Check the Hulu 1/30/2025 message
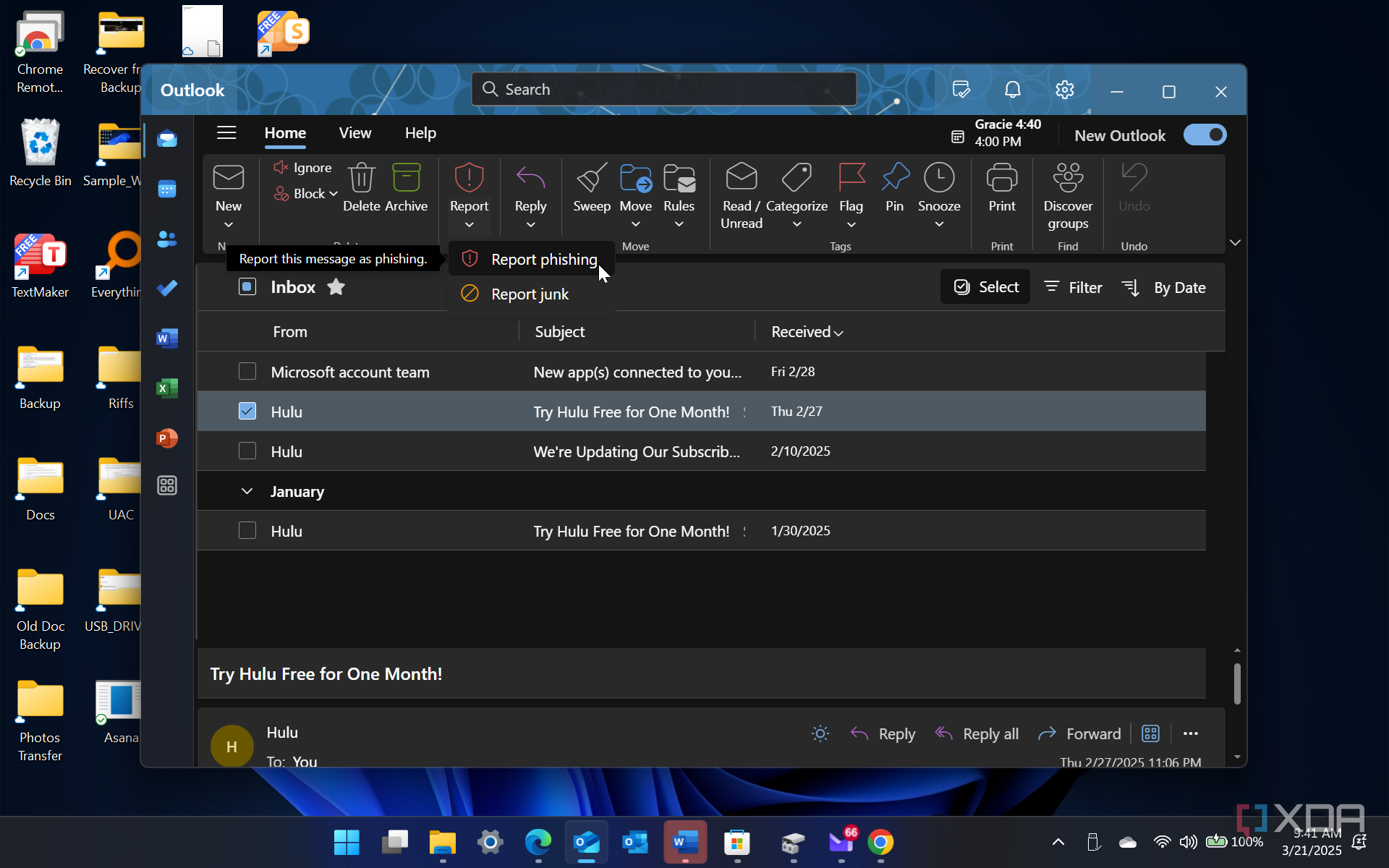Viewport: 1389px width, 868px height. tap(247, 530)
